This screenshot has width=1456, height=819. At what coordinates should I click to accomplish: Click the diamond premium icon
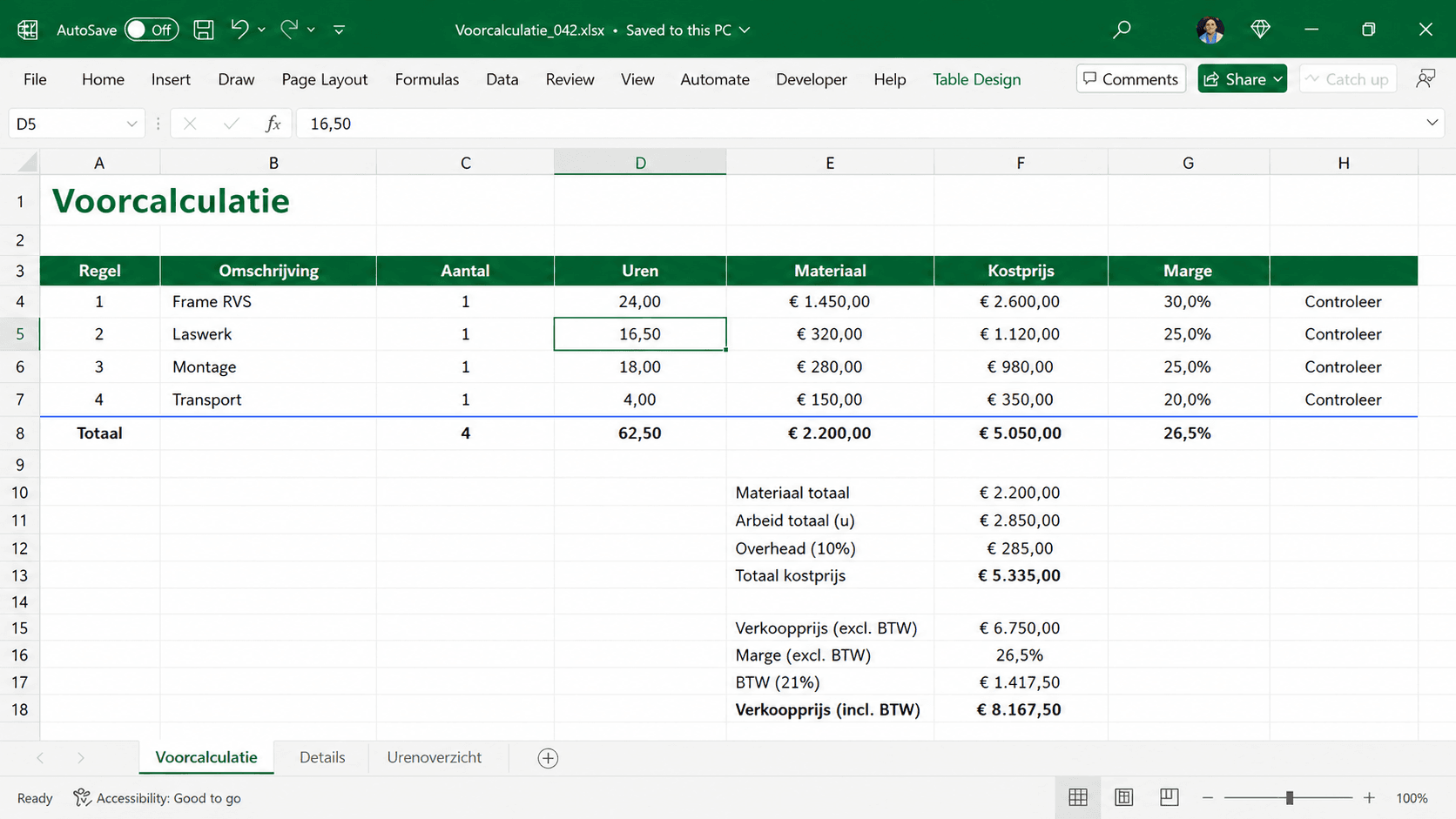1260,30
